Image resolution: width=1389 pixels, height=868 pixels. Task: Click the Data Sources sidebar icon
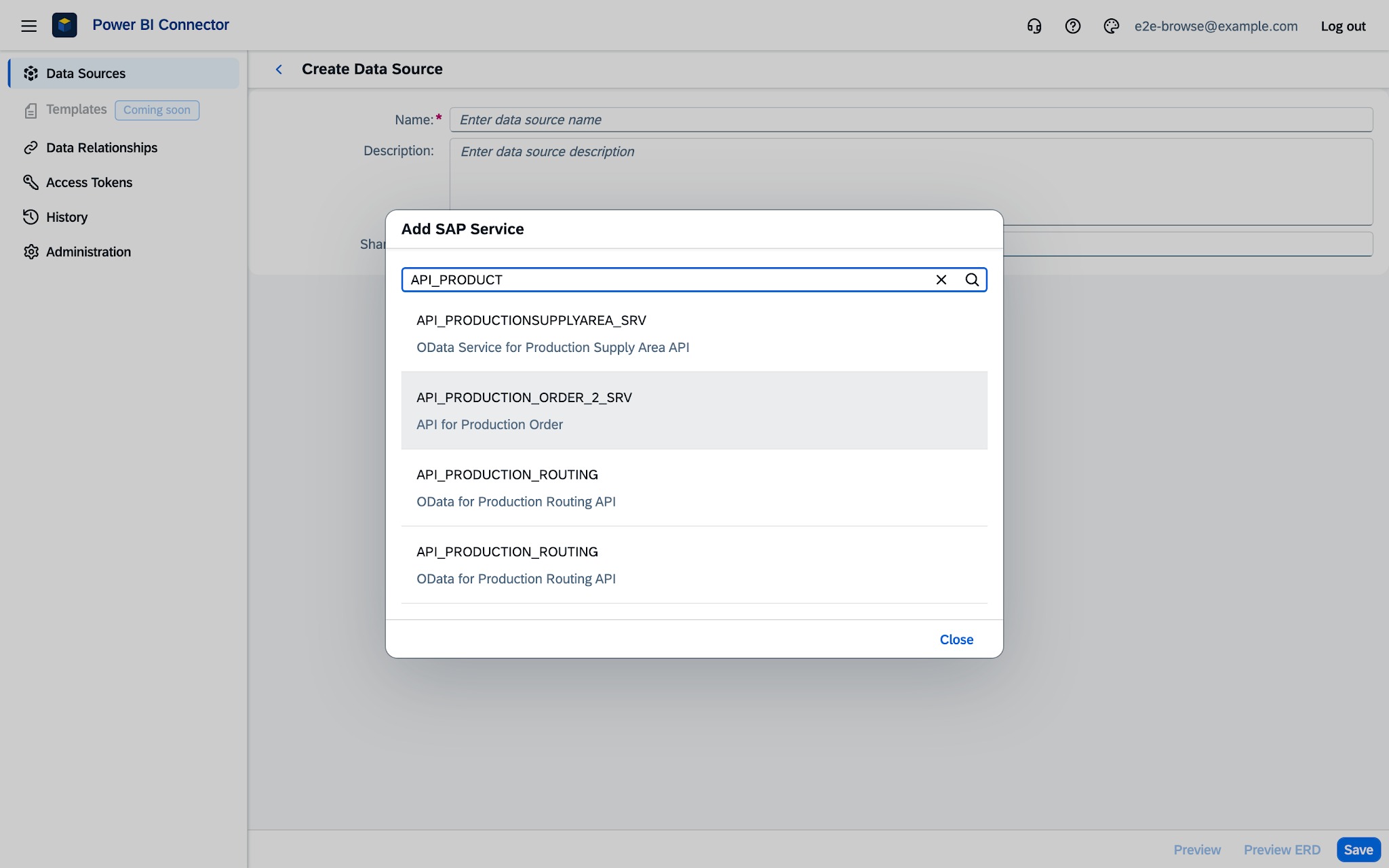click(31, 73)
